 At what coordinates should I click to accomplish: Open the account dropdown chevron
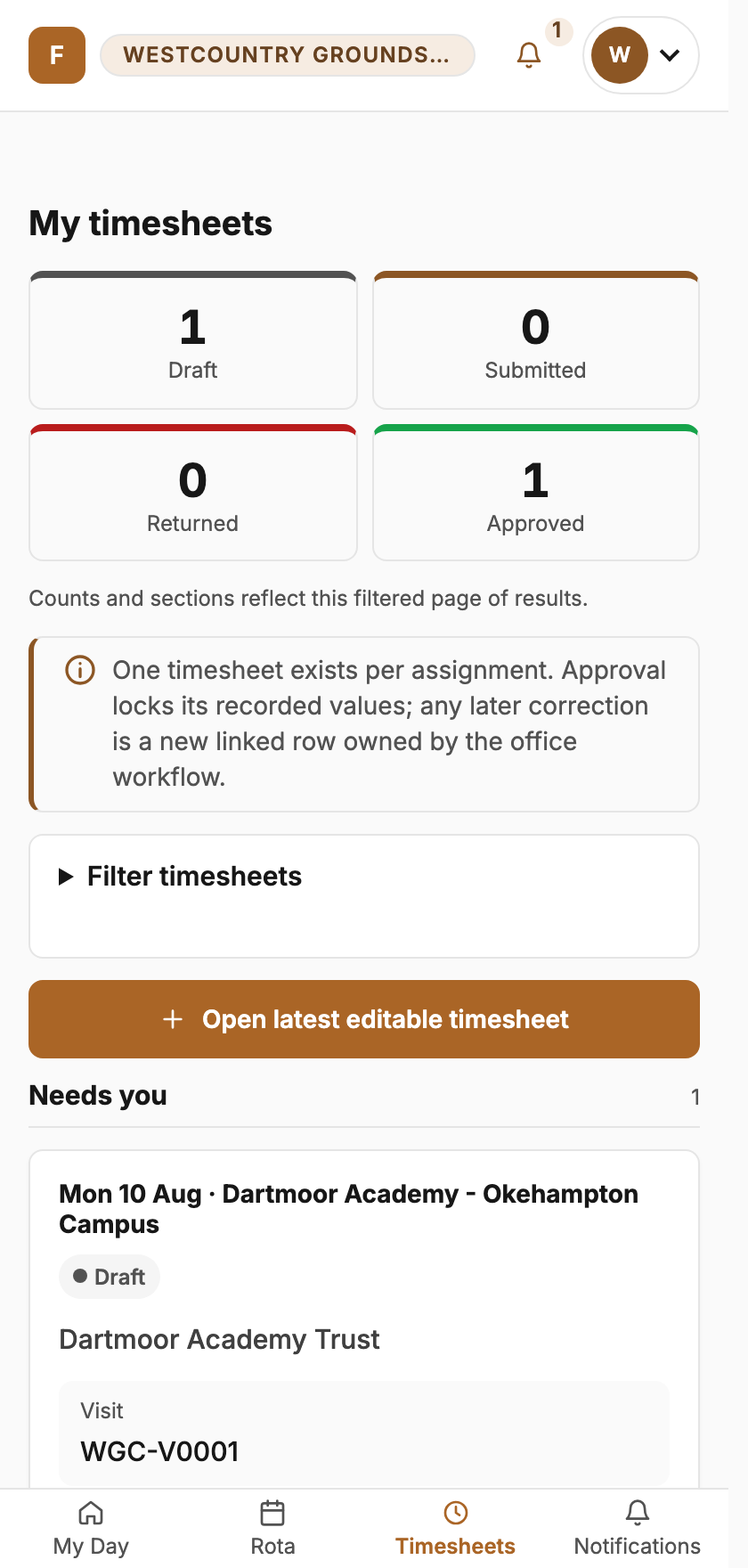click(670, 55)
